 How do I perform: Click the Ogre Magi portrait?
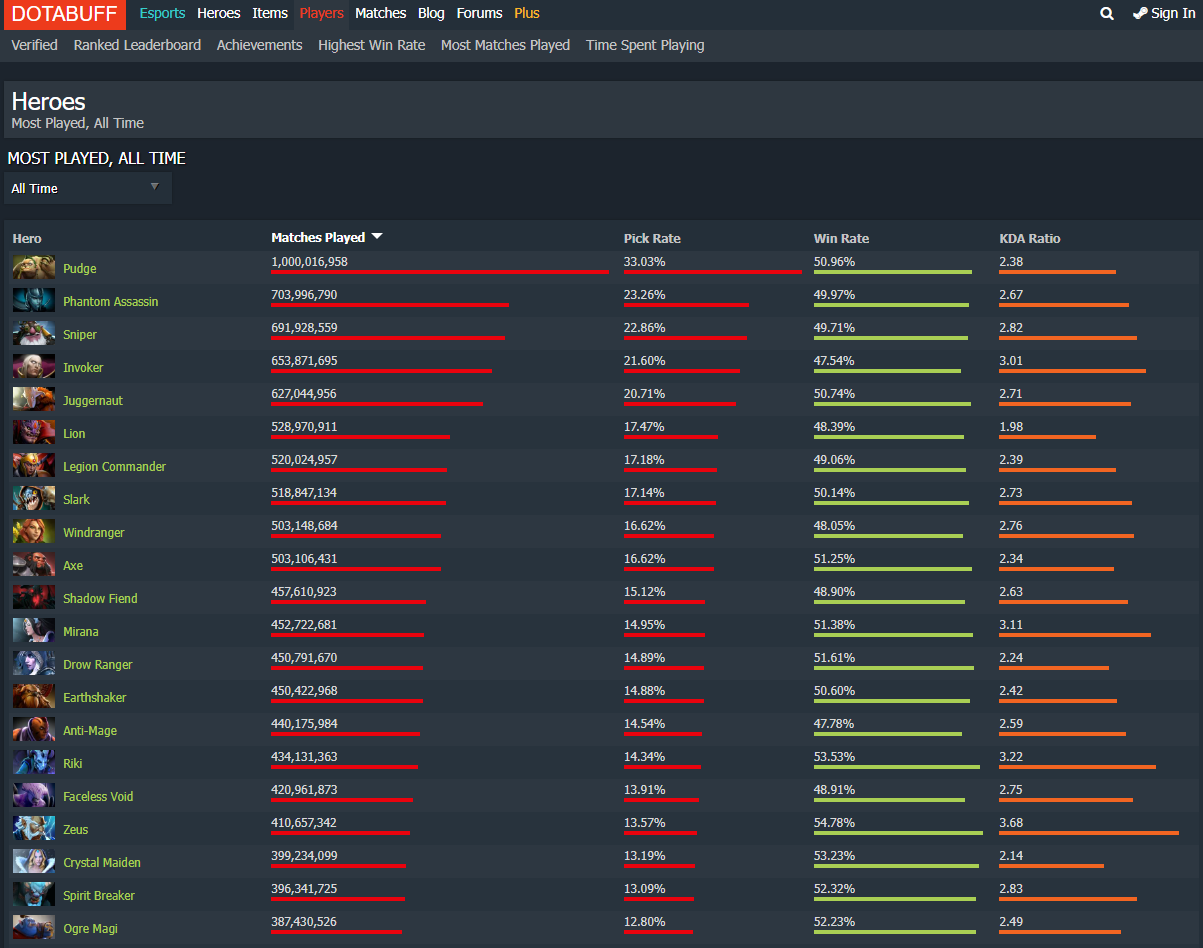click(34, 928)
